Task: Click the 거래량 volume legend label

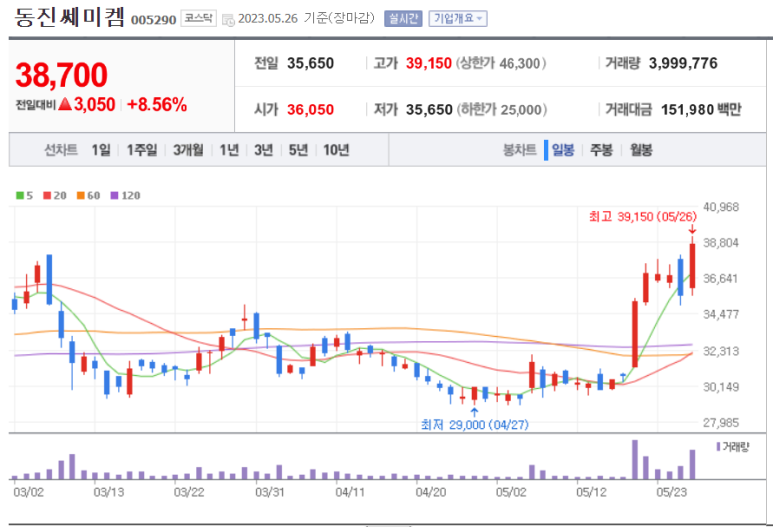Action: pyautogui.click(x=735, y=447)
